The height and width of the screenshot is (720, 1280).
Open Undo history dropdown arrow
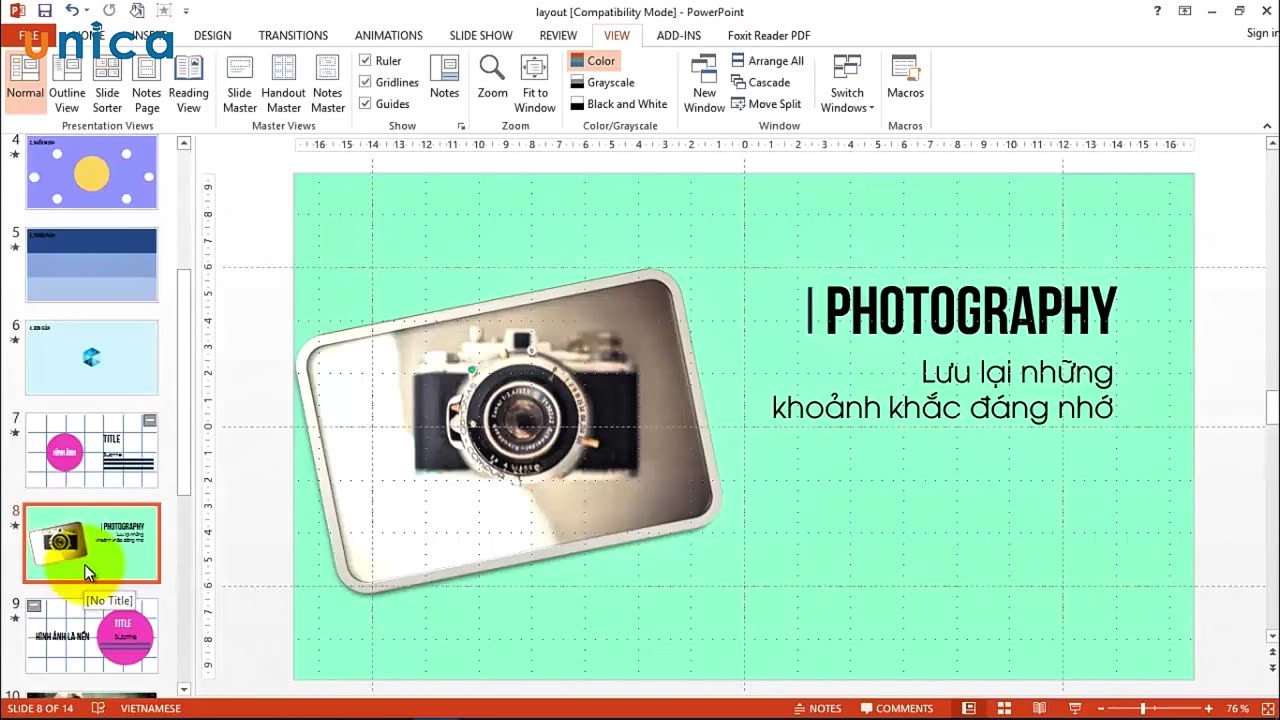point(87,11)
